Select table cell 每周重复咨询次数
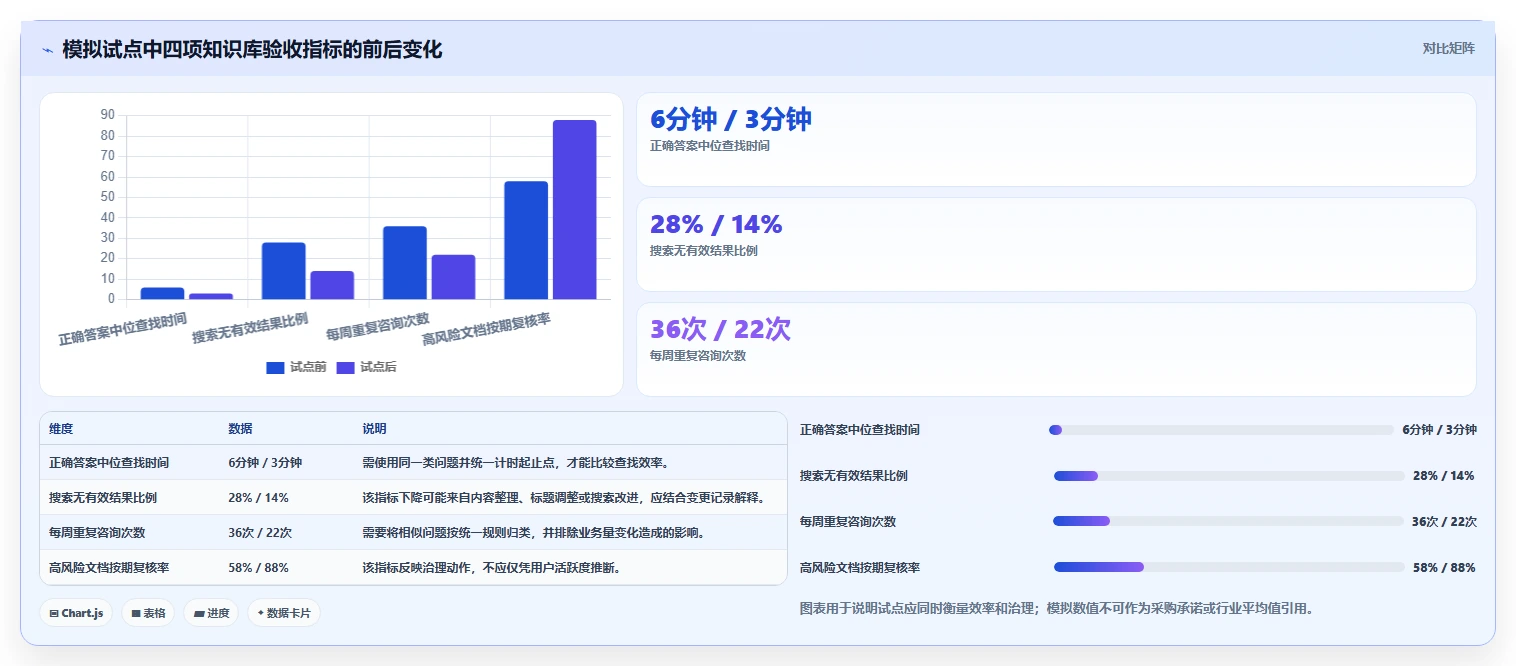The height and width of the screenshot is (666, 1516). (97, 532)
